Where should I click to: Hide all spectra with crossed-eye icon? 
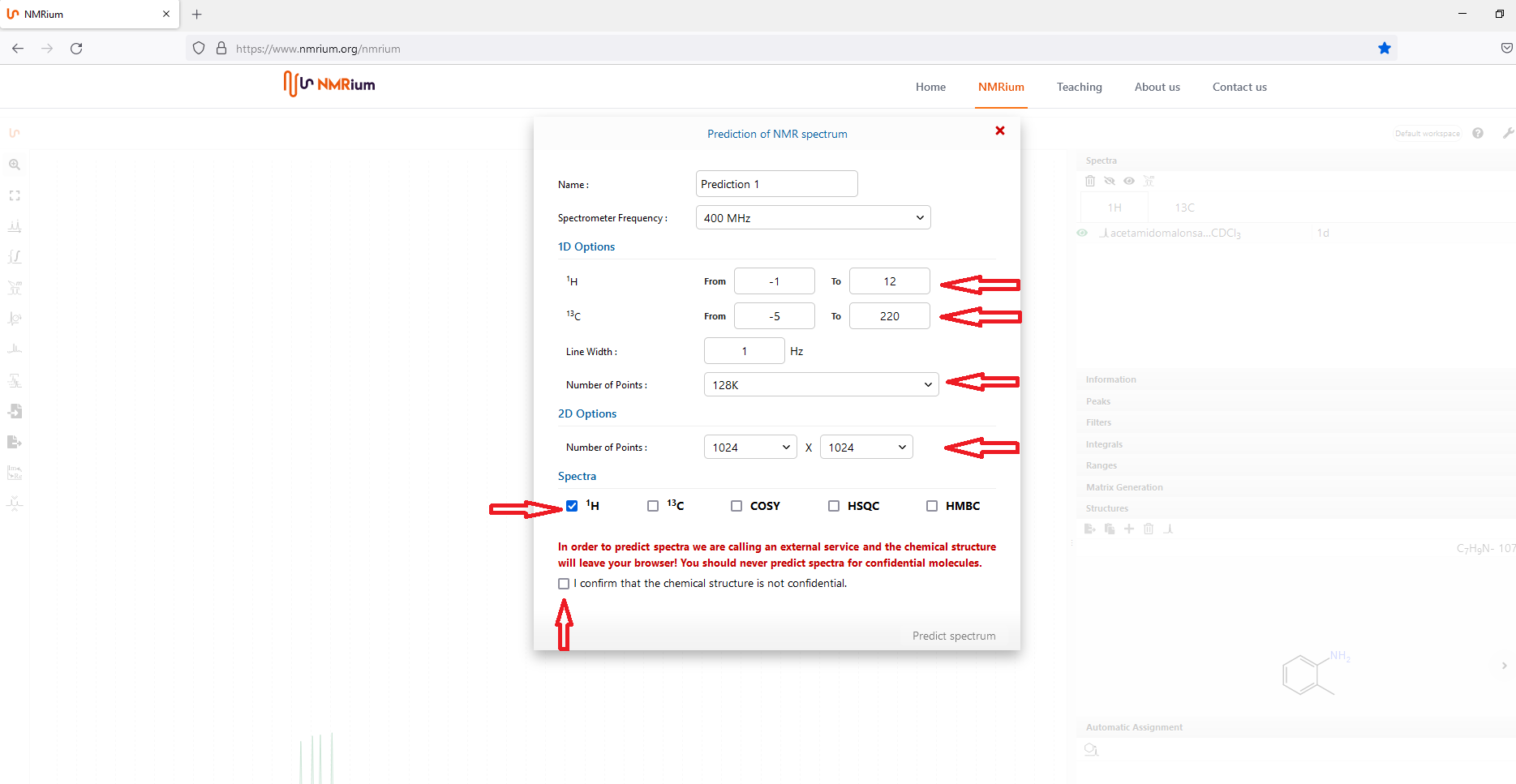(1110, 181)
